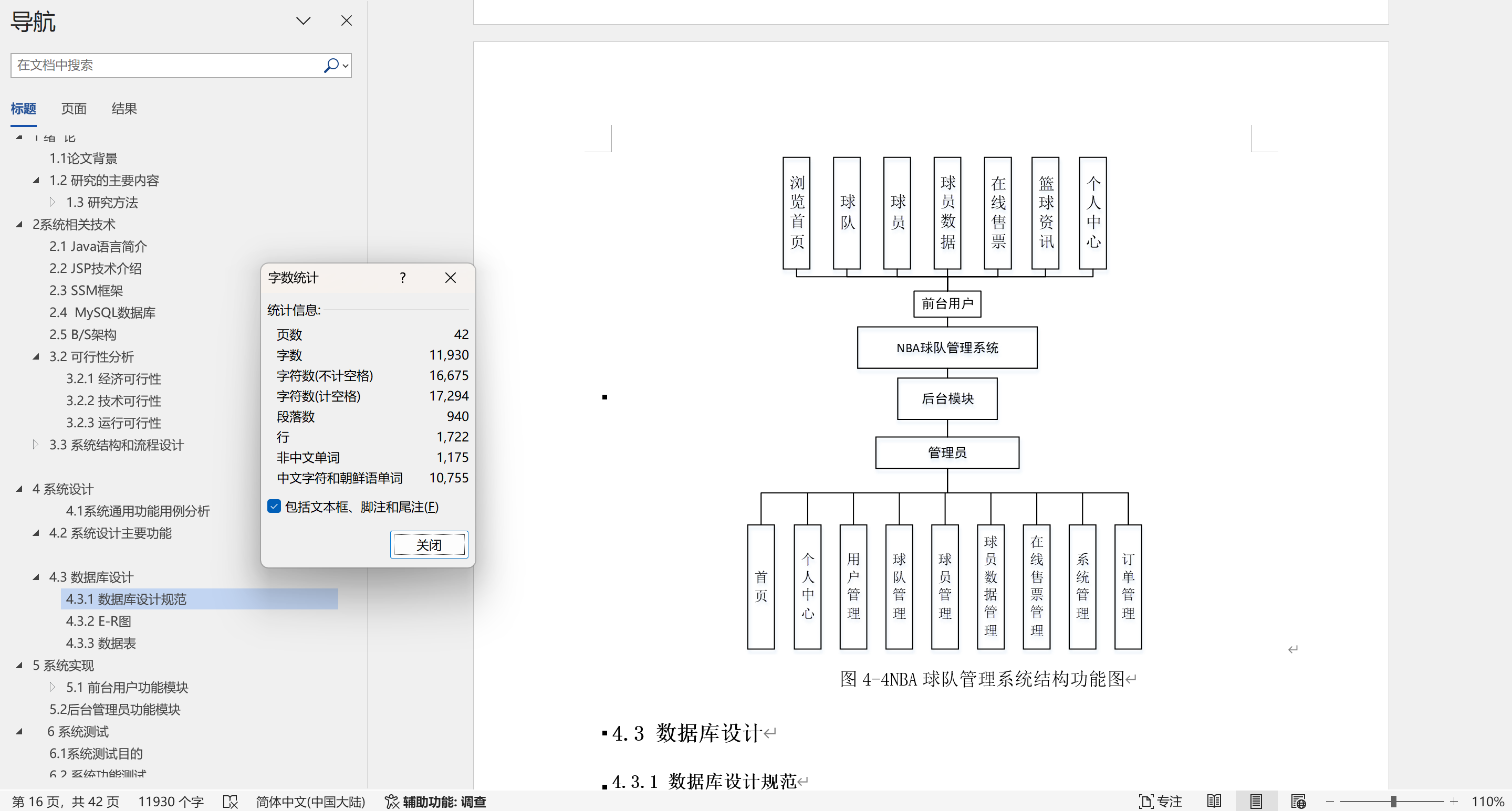The height and width of the screenshot is (811, 1512).
Task: Go to heading 2.1 Java语言简介
Action: [98, 247]
